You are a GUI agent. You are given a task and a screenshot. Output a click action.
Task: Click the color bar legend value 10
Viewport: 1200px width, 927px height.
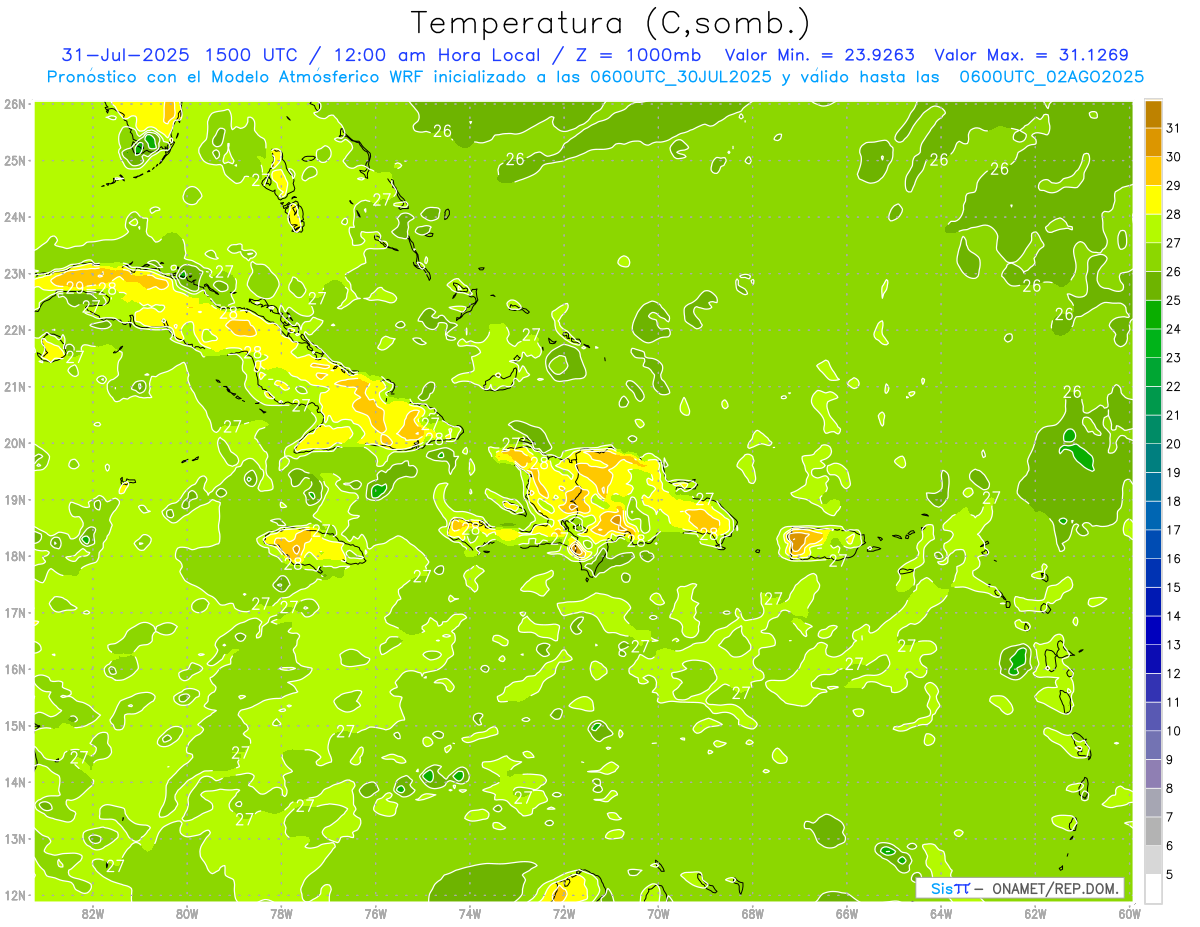pos(1173,731)
